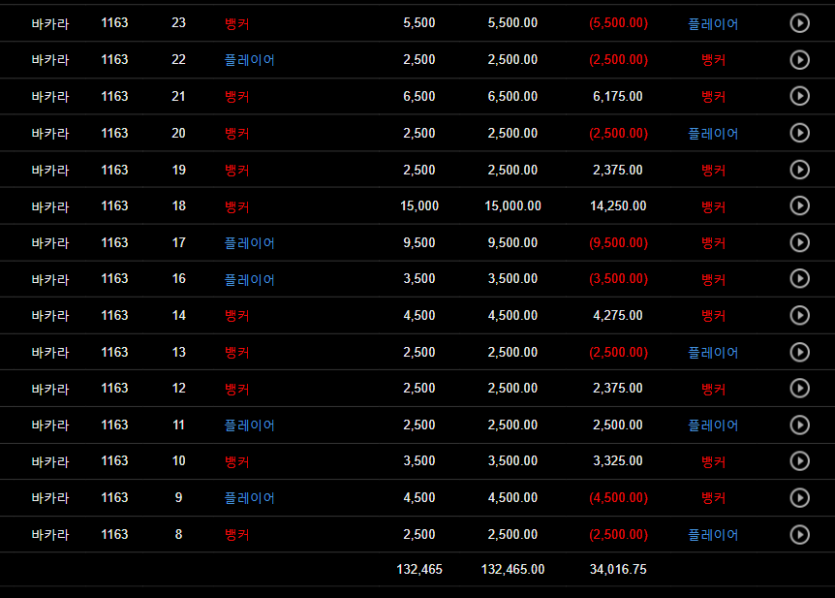Click 플레이어 bet choice in round 16
The height and width of the screenshot is (598, 835).
coord(249,279)
